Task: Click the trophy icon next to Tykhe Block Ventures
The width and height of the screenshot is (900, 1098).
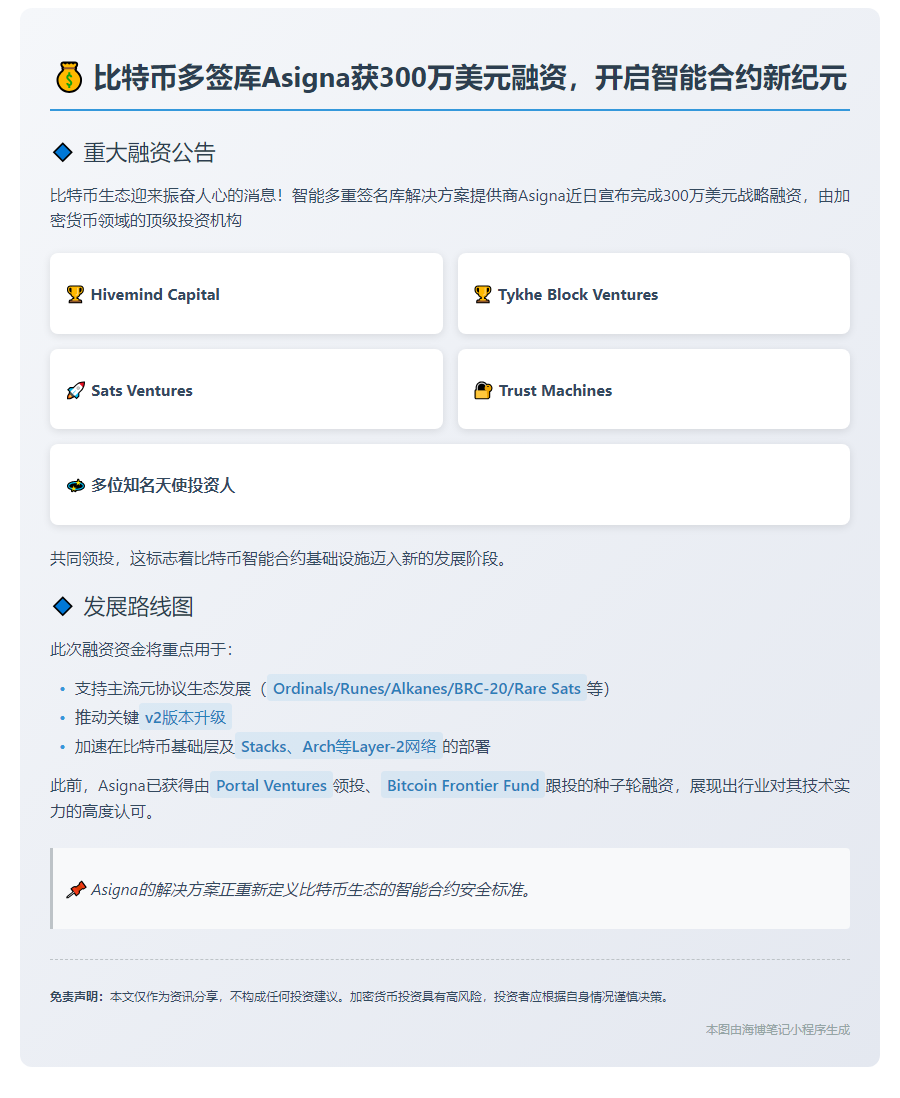Action: click(483, 294)
